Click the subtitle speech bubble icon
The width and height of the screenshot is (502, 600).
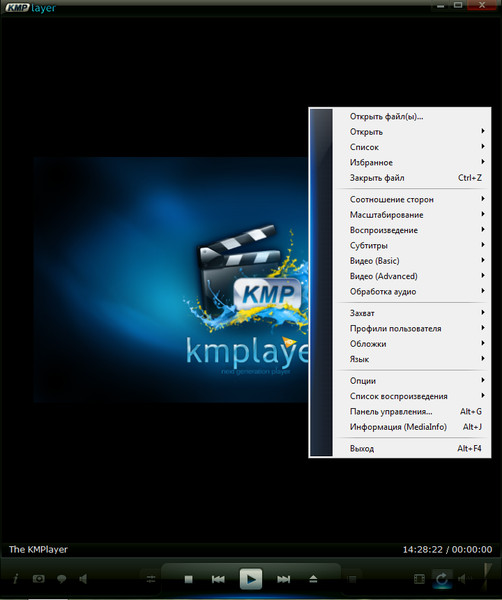coord(61,579)
